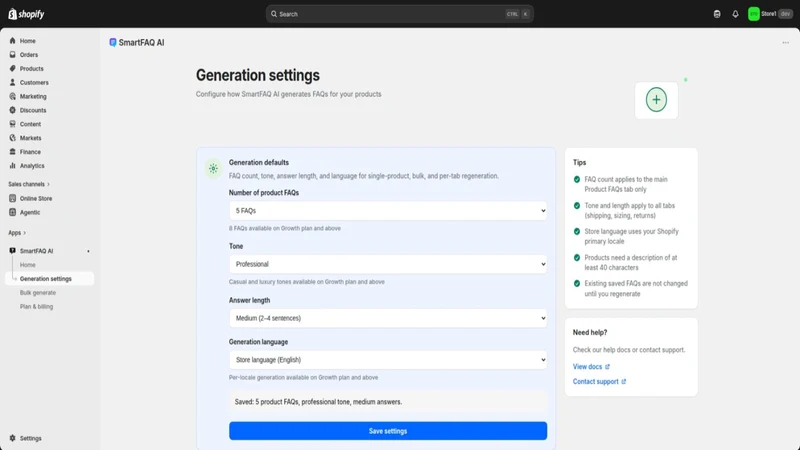Click the Shopify logo
800x450 pixels.
(x=26, y=14)
